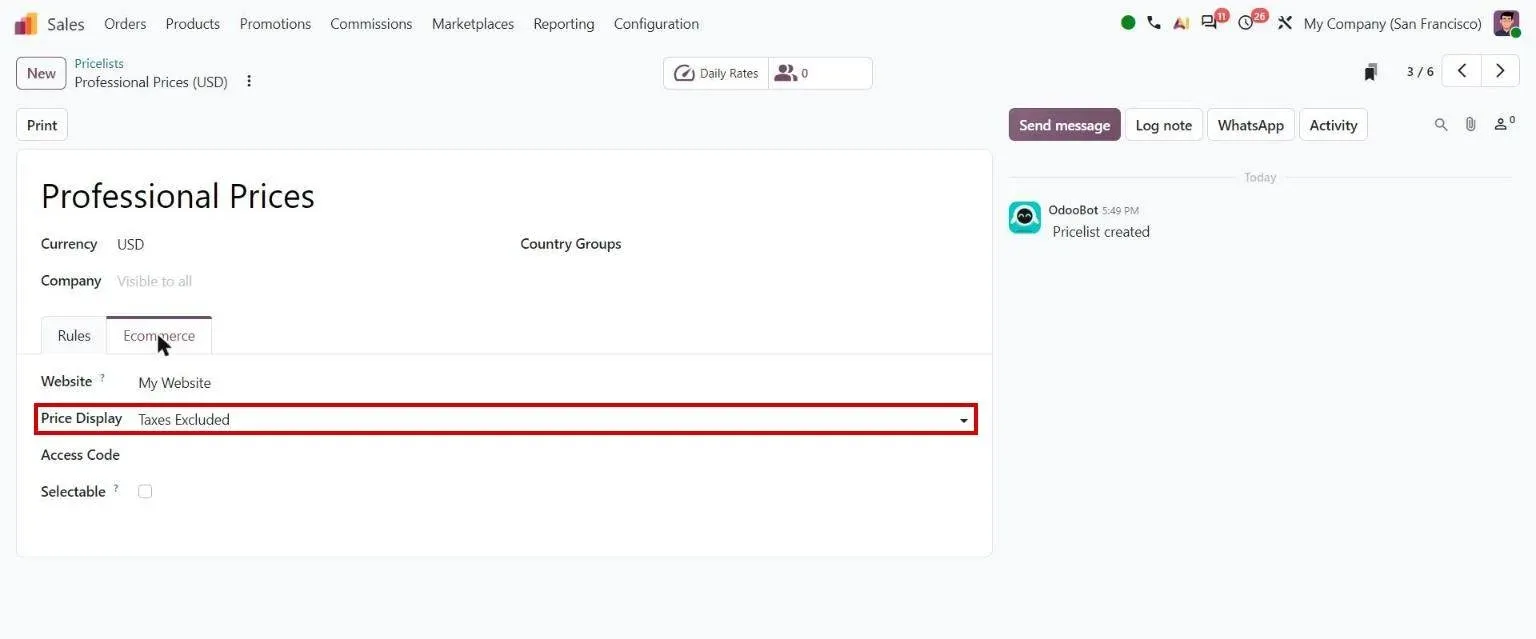Open the Orders menu
1536x639 pixels.
tap(125, 23)
